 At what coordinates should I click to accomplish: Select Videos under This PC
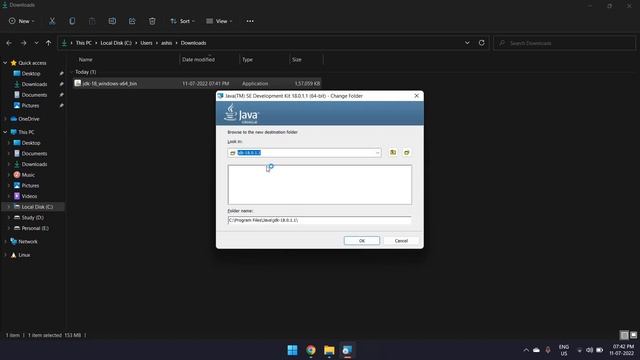29,196
